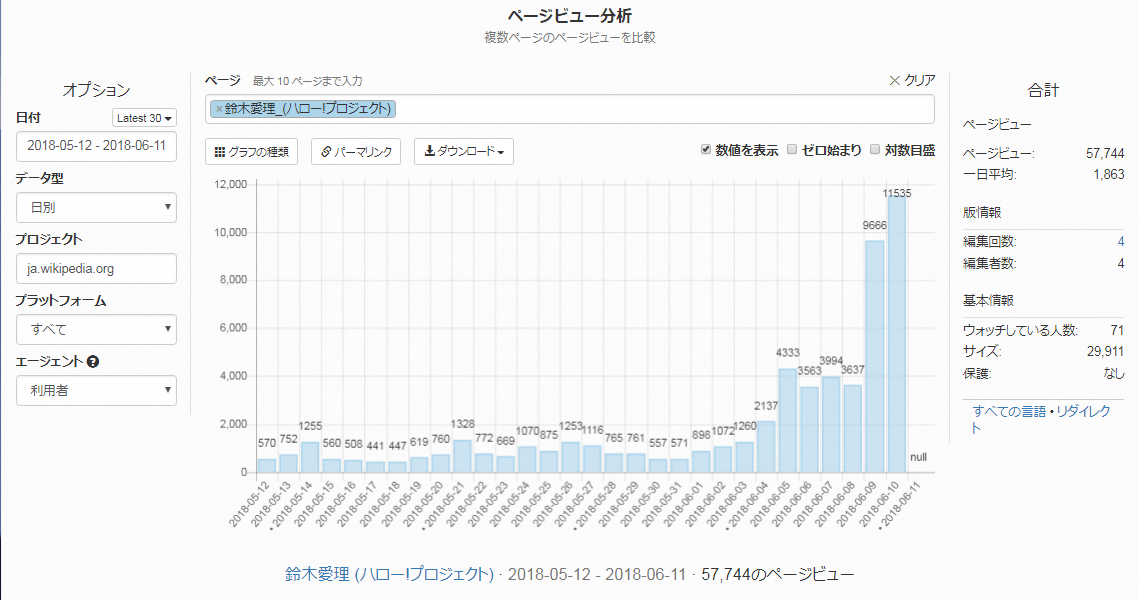
Task: Click the 編集回数 value link
Action: click(x=1120, y=241)
